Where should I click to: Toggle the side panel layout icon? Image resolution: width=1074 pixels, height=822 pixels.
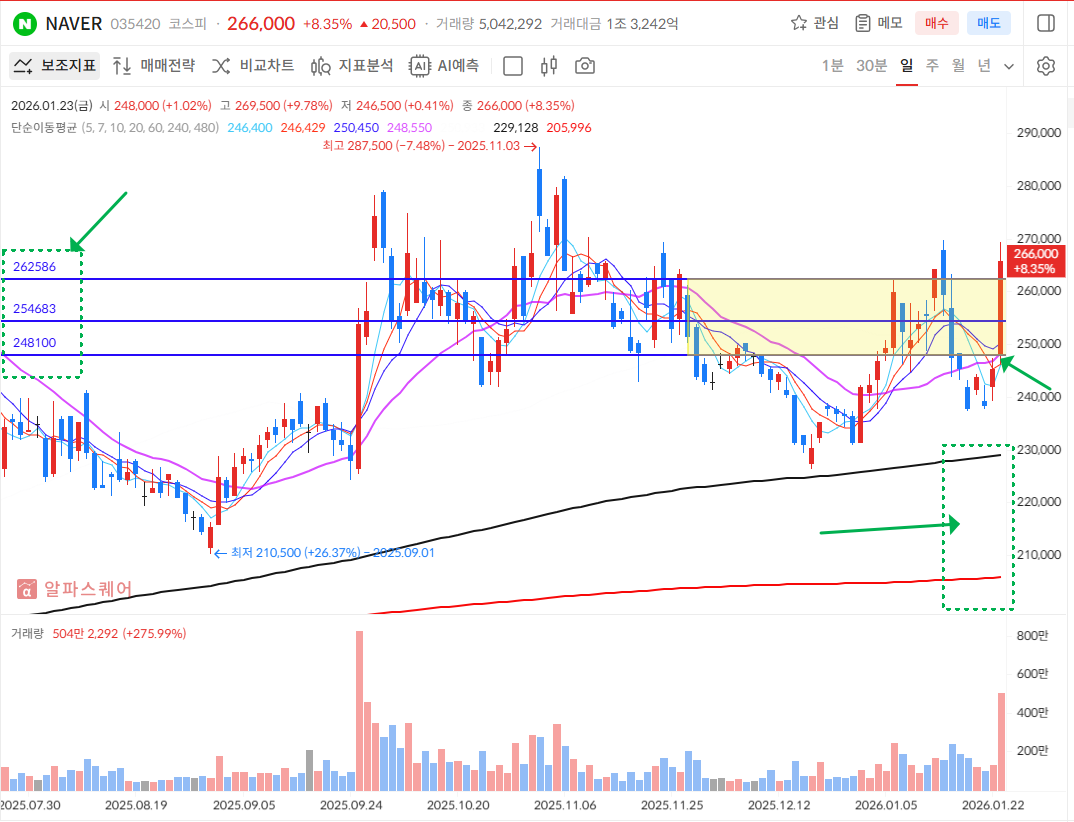(x=1046, y=23)
